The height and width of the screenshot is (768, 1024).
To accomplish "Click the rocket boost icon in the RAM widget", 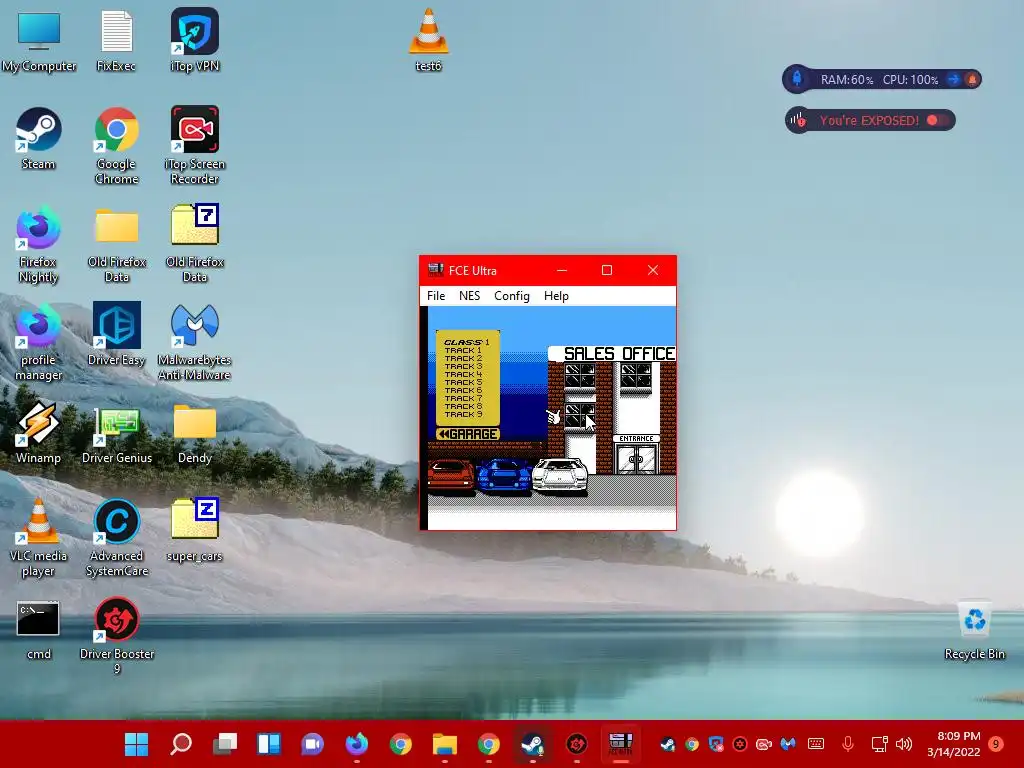I will click(797, 79).
